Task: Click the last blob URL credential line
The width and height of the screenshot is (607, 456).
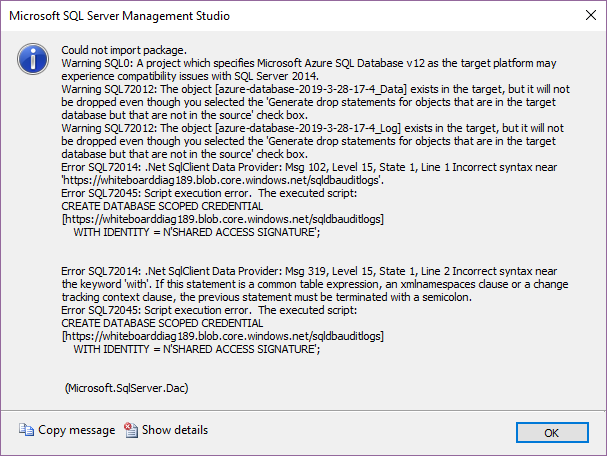Action: [x=223, y=337]
